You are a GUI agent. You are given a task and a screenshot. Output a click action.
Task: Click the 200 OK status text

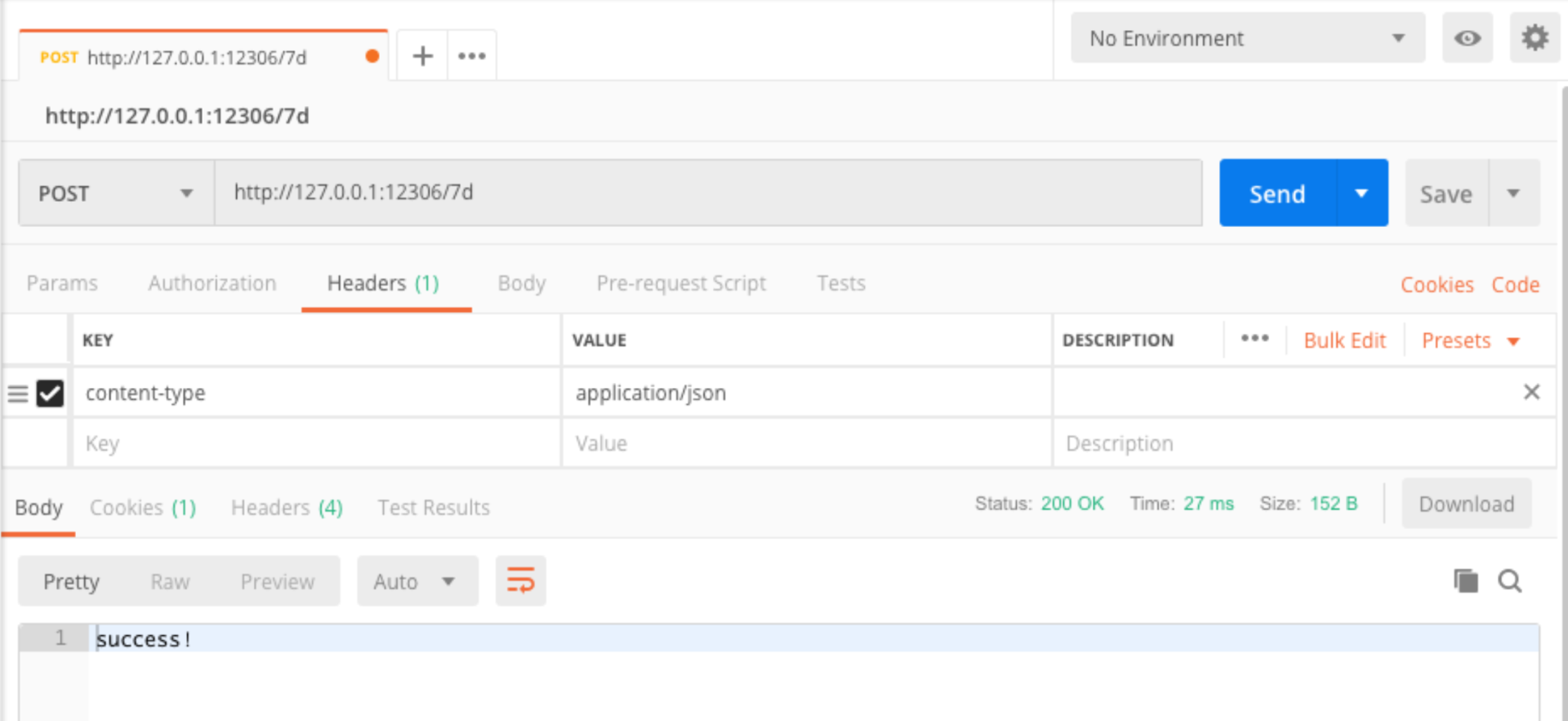[1071, 503]
